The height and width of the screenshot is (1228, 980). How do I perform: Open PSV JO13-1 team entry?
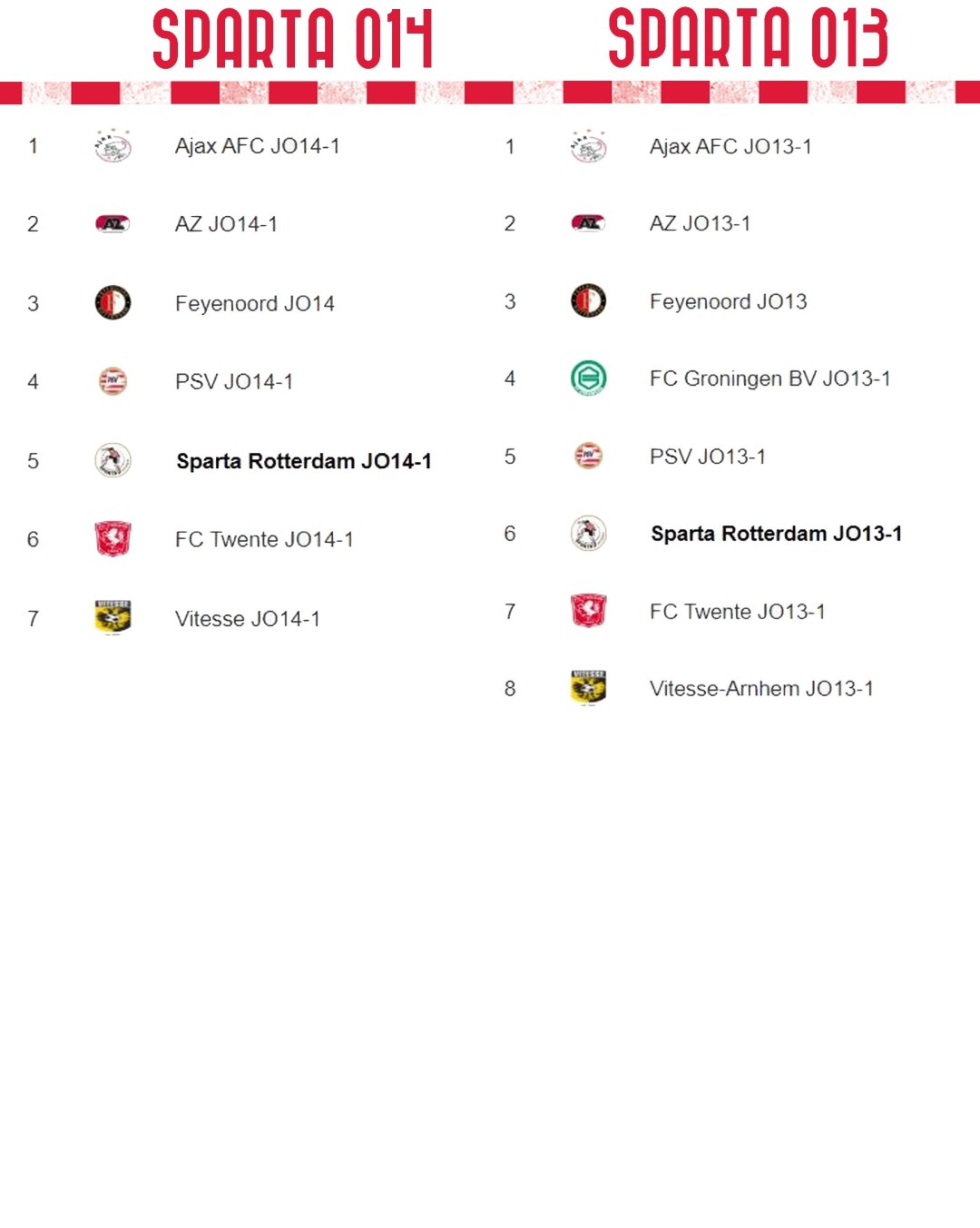coord(707,457)
